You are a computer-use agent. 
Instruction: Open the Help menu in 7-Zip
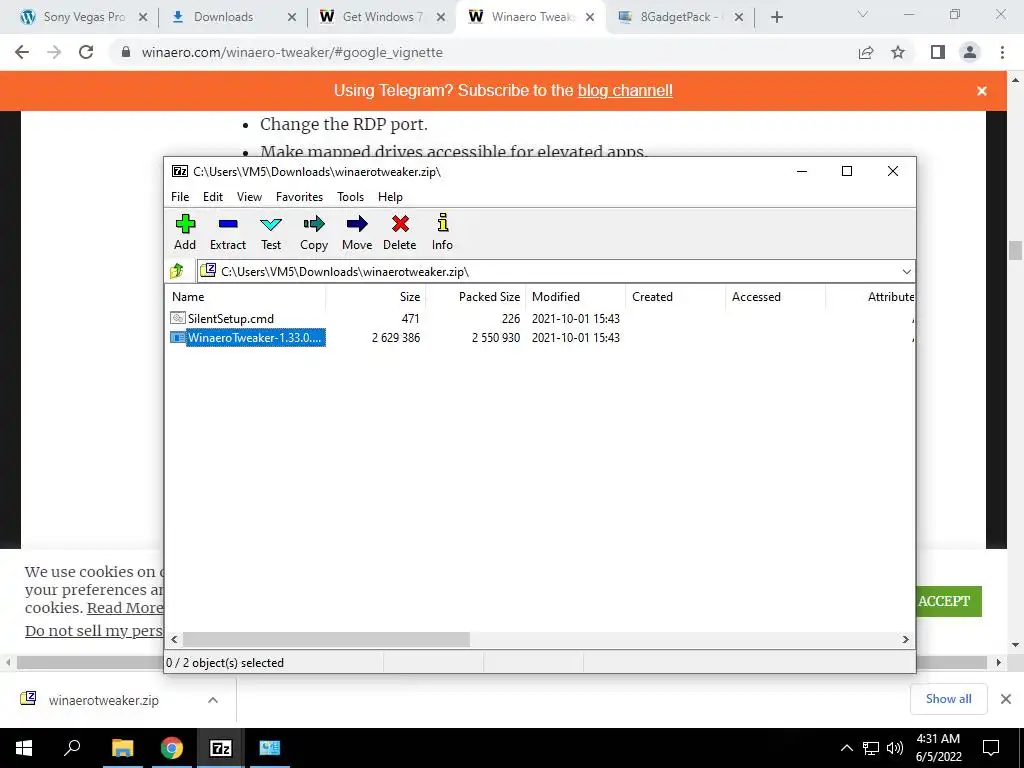point(391,197)
